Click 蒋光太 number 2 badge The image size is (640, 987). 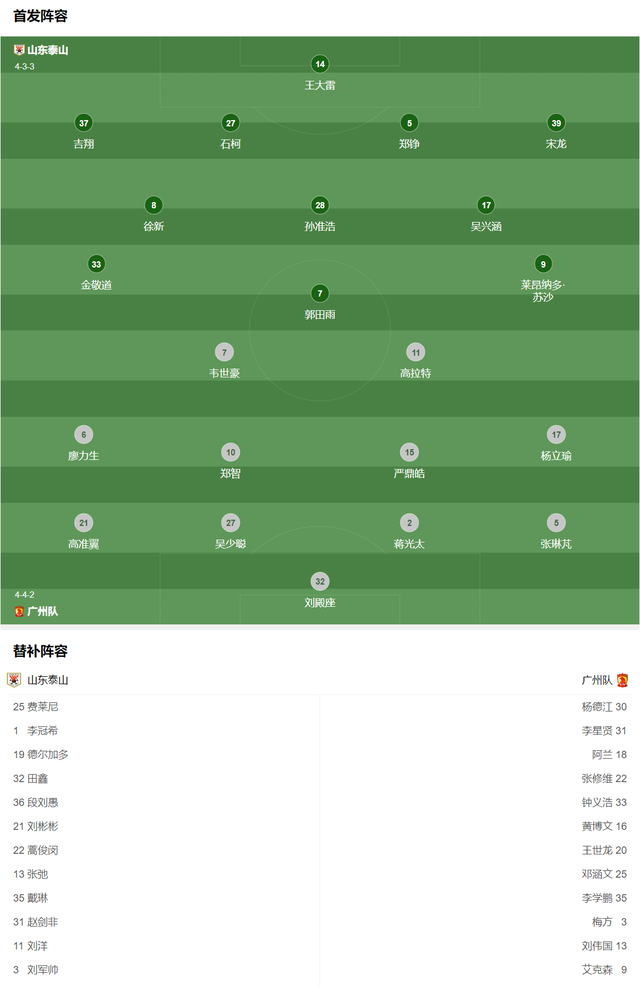coord(409,522)
